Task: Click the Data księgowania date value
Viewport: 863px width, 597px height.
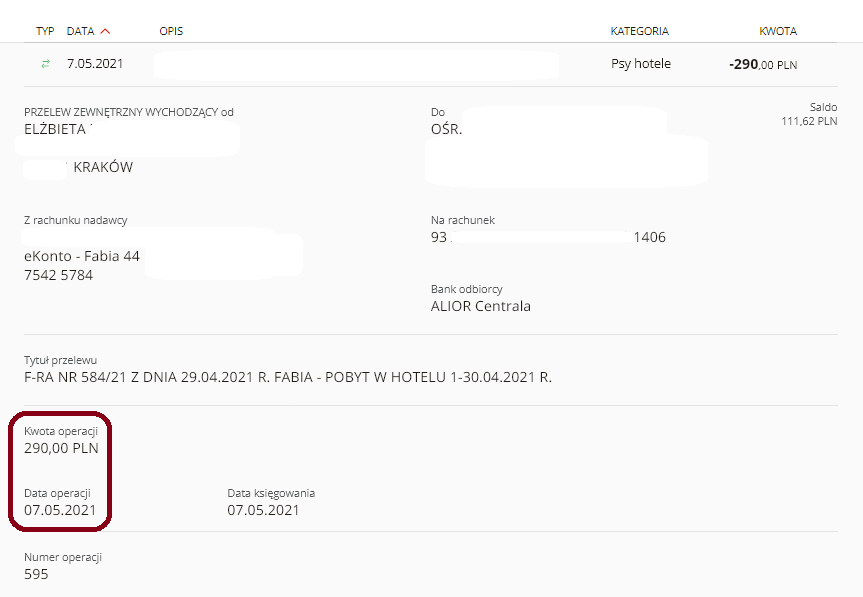Action: pyautogui.click(x=263, y=511)
